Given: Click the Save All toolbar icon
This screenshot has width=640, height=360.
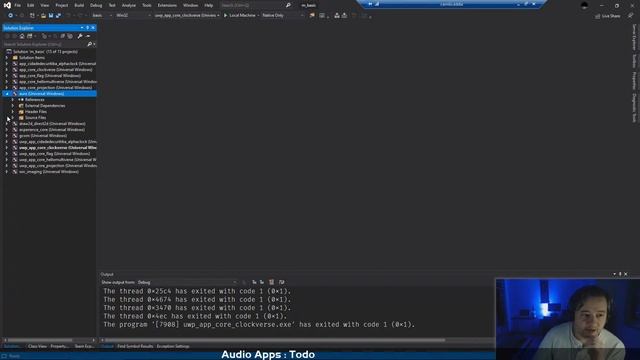Looking at the screenshot, I should [58, 16].
